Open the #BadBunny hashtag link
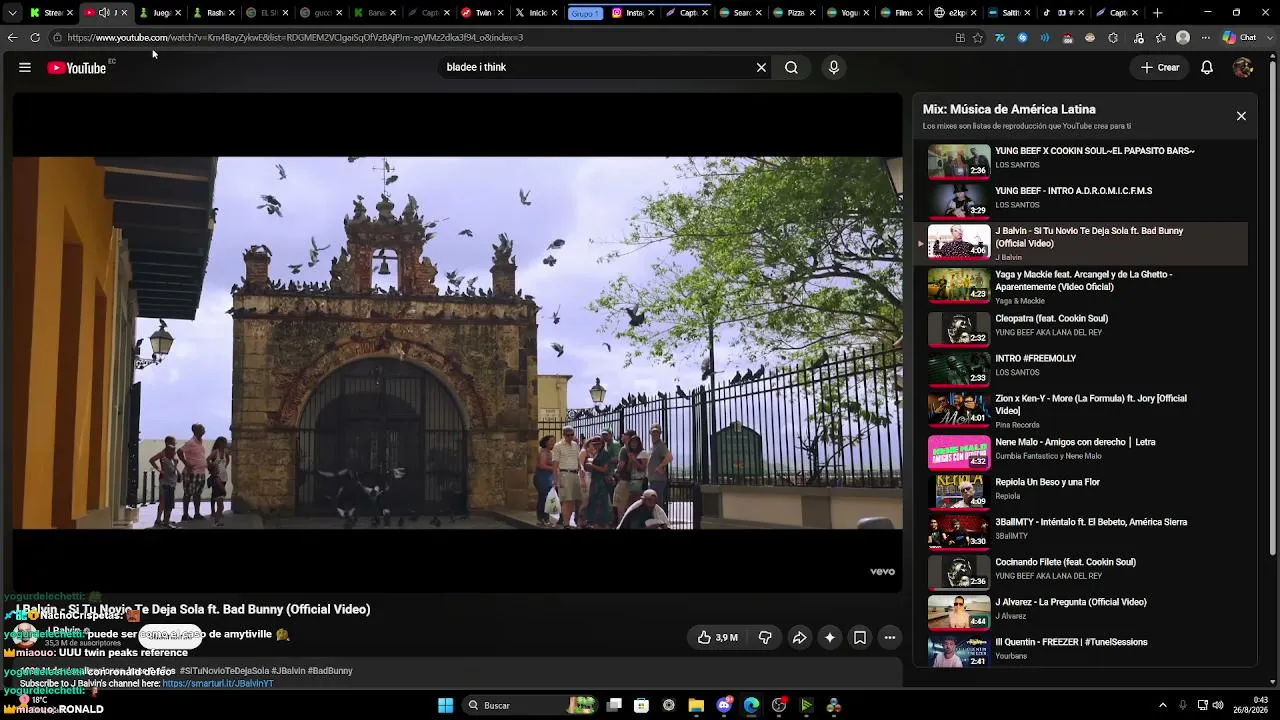The image size is (1280, 720). (330, 671)
